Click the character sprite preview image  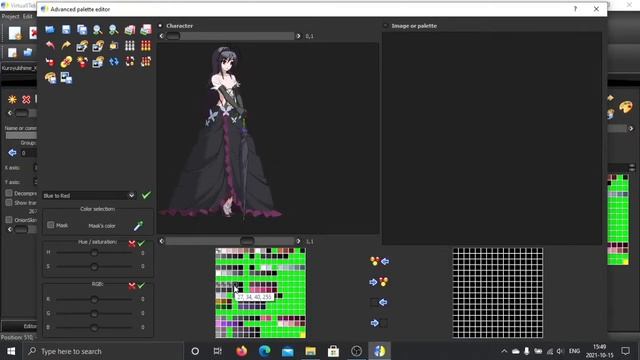(x=268, y=138)
